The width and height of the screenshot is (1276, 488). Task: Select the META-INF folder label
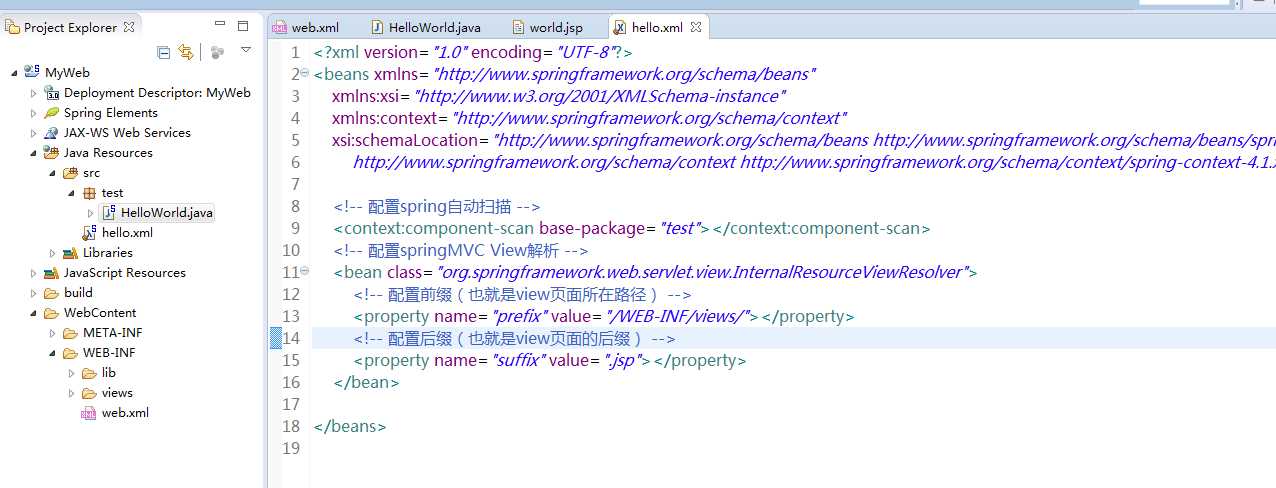click(x=112, y=332)
